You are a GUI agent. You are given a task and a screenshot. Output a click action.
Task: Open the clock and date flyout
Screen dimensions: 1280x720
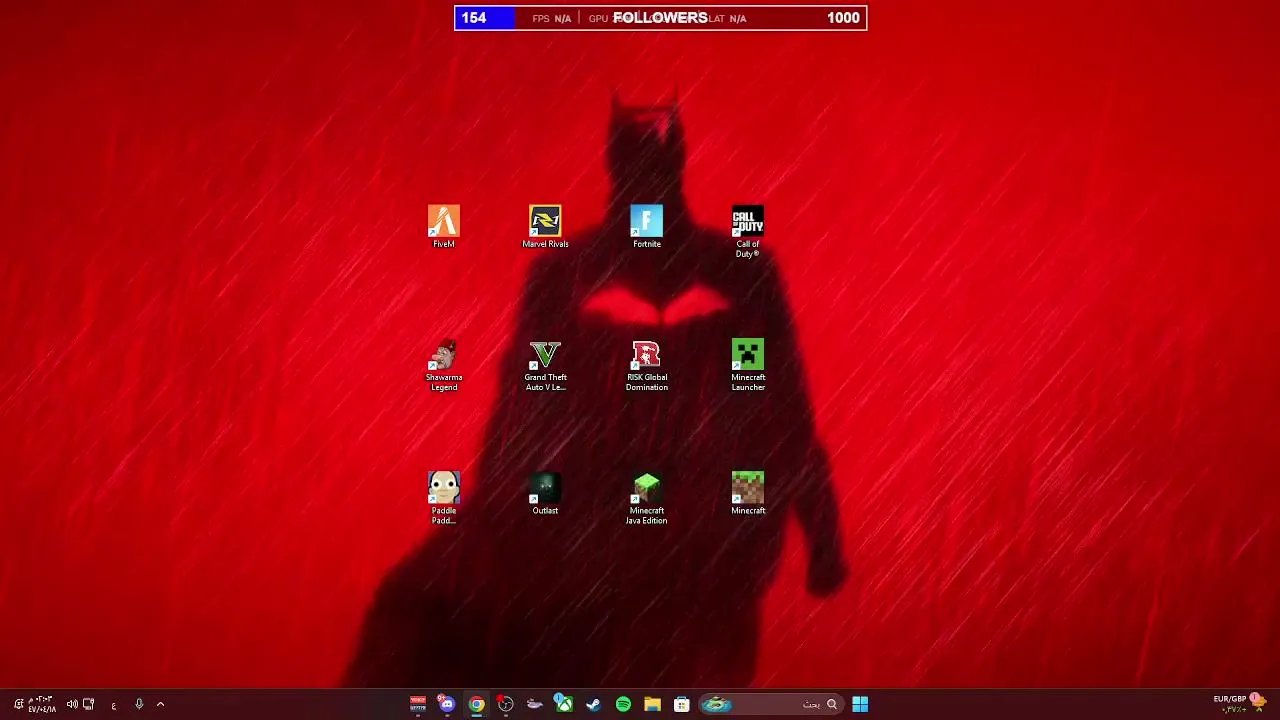(42, 704)
